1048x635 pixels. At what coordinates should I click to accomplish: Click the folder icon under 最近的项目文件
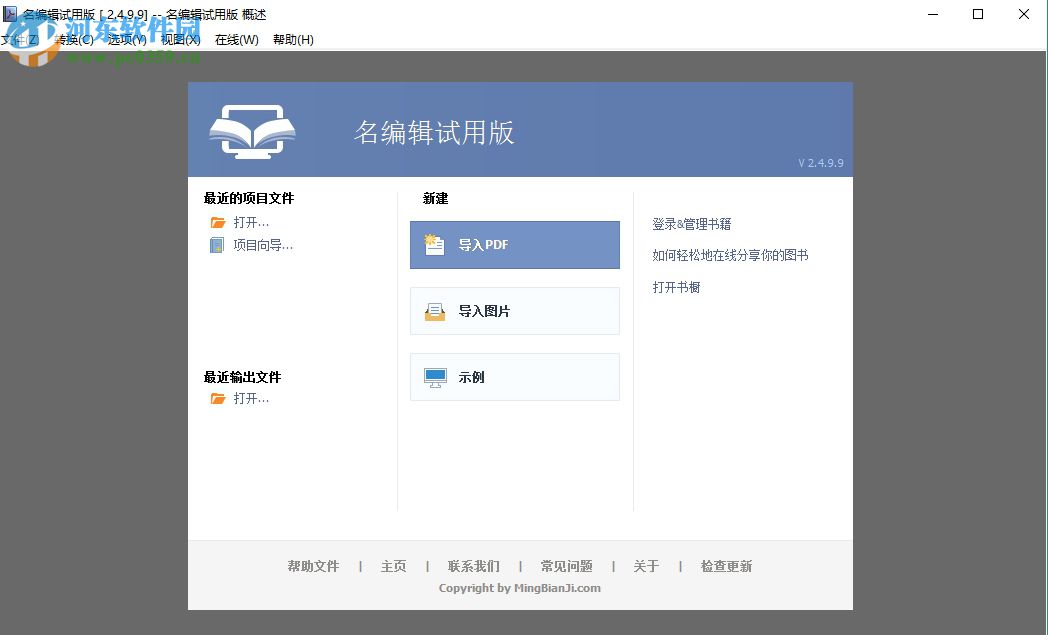pyautogui.click(x=218, y=222)
